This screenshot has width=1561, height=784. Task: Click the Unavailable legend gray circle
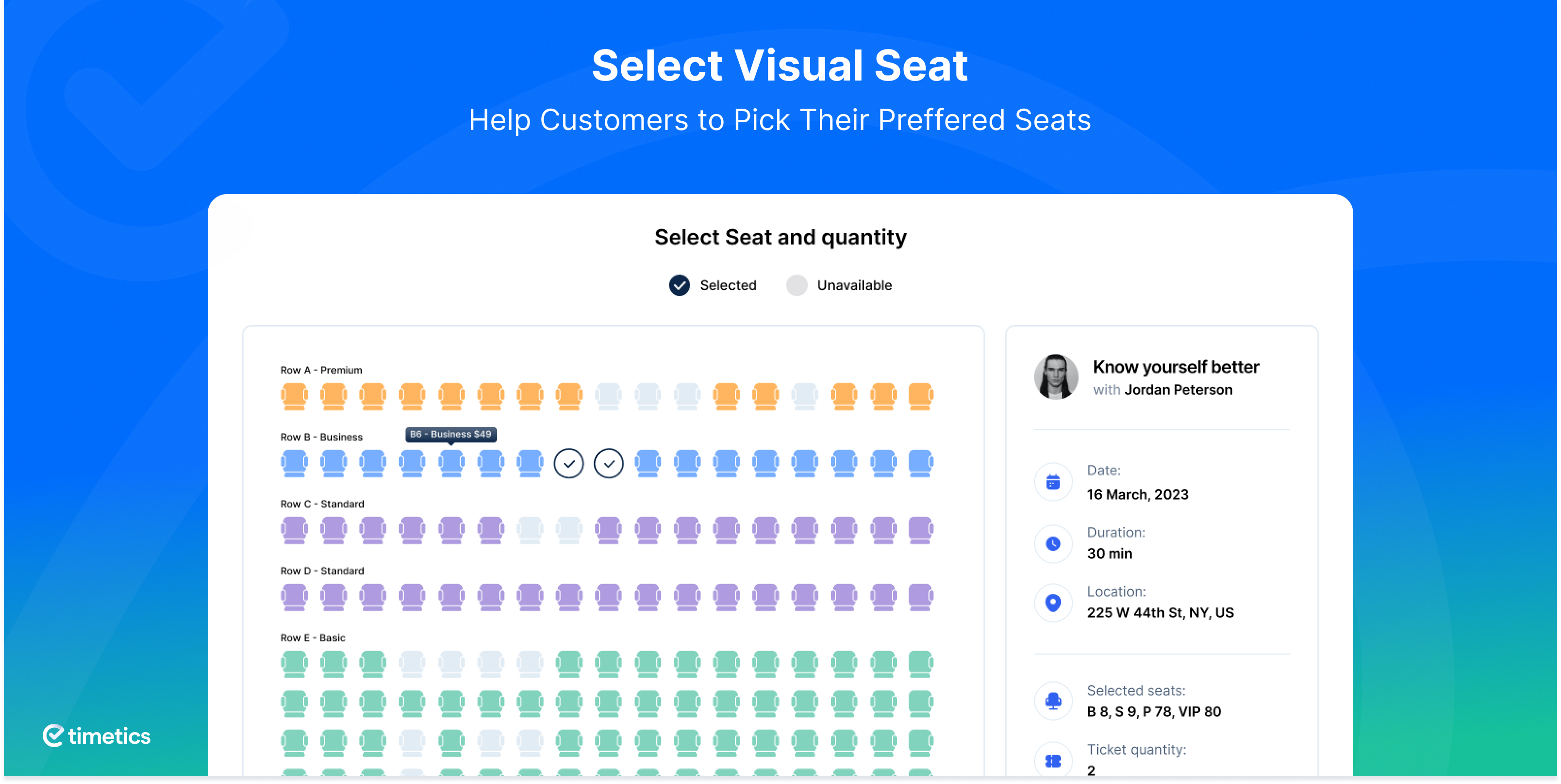pyautogui.click(x=796, y=285)
